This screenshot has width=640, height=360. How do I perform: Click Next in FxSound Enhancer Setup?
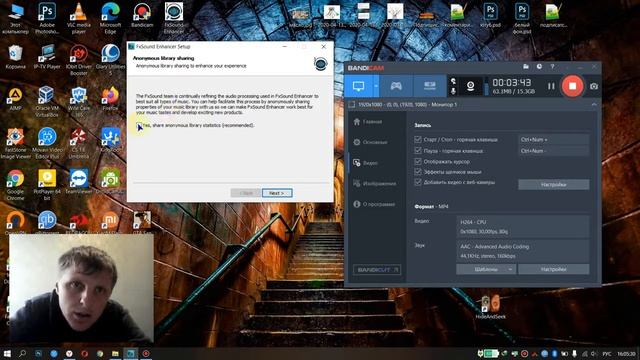coord(277,193)
